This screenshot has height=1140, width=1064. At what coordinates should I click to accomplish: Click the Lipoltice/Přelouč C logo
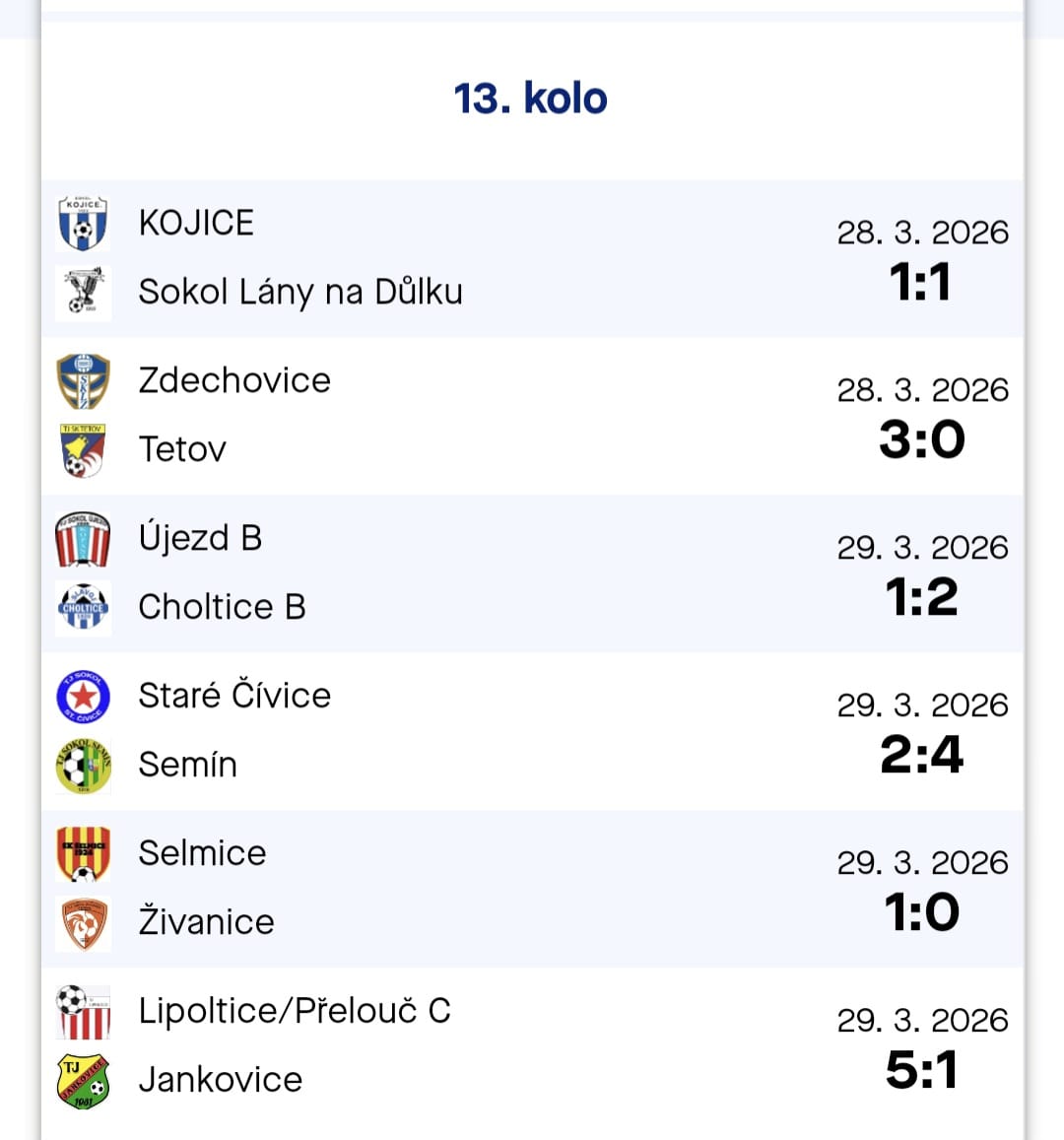point(83,1011)
